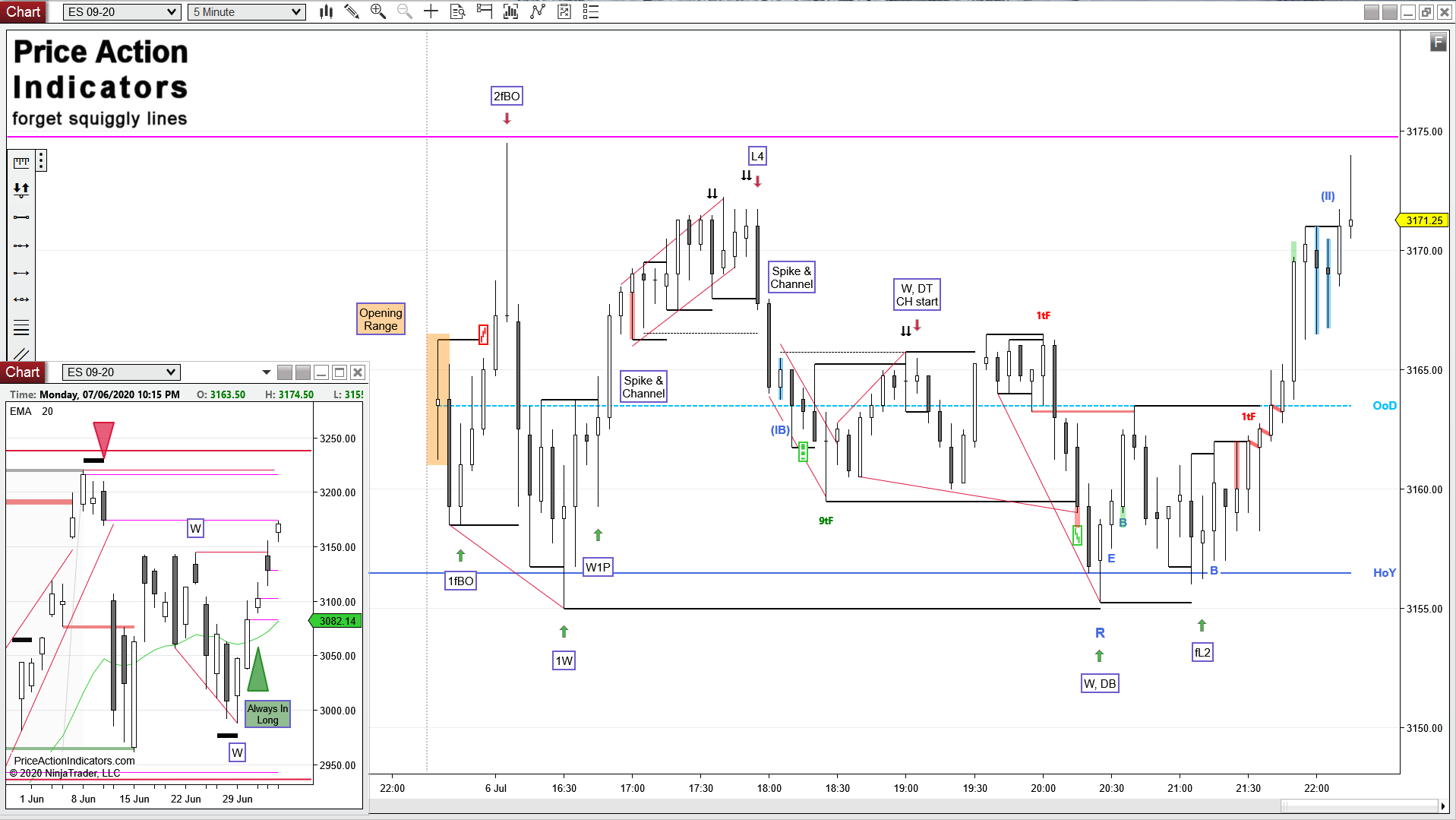Screen dimensions: 1456x820
Task: Select the W, DB annotation label
Action: [x=1100, y=683]
